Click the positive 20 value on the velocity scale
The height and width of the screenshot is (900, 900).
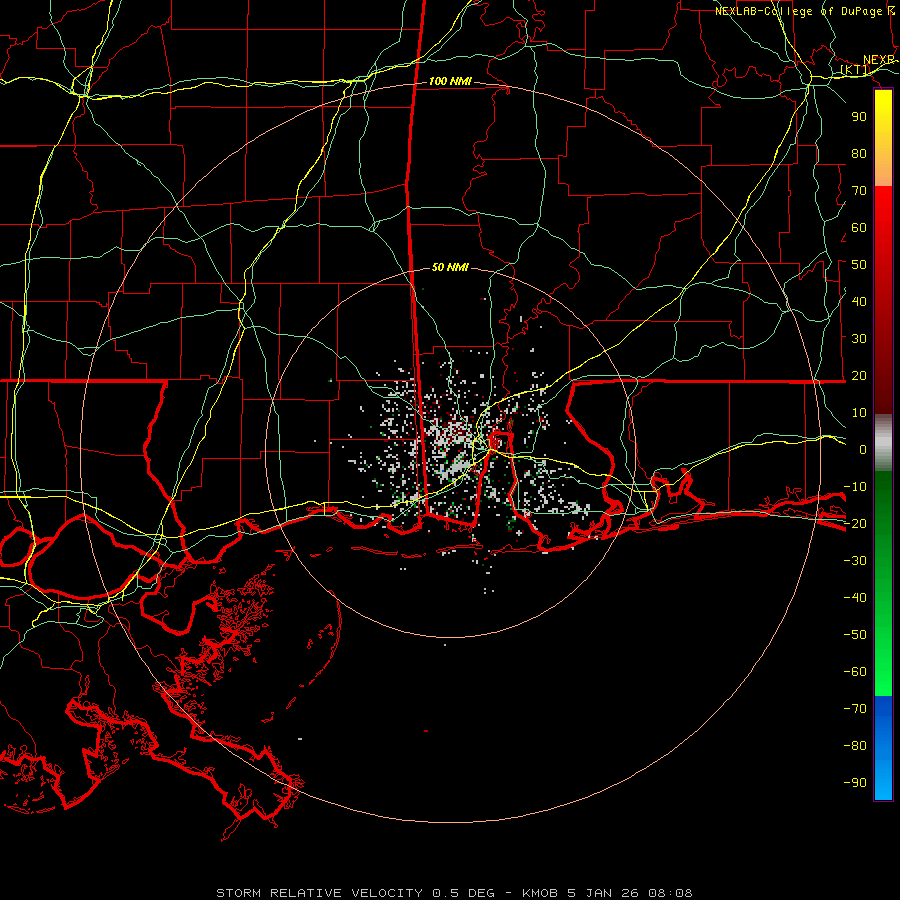859,376
